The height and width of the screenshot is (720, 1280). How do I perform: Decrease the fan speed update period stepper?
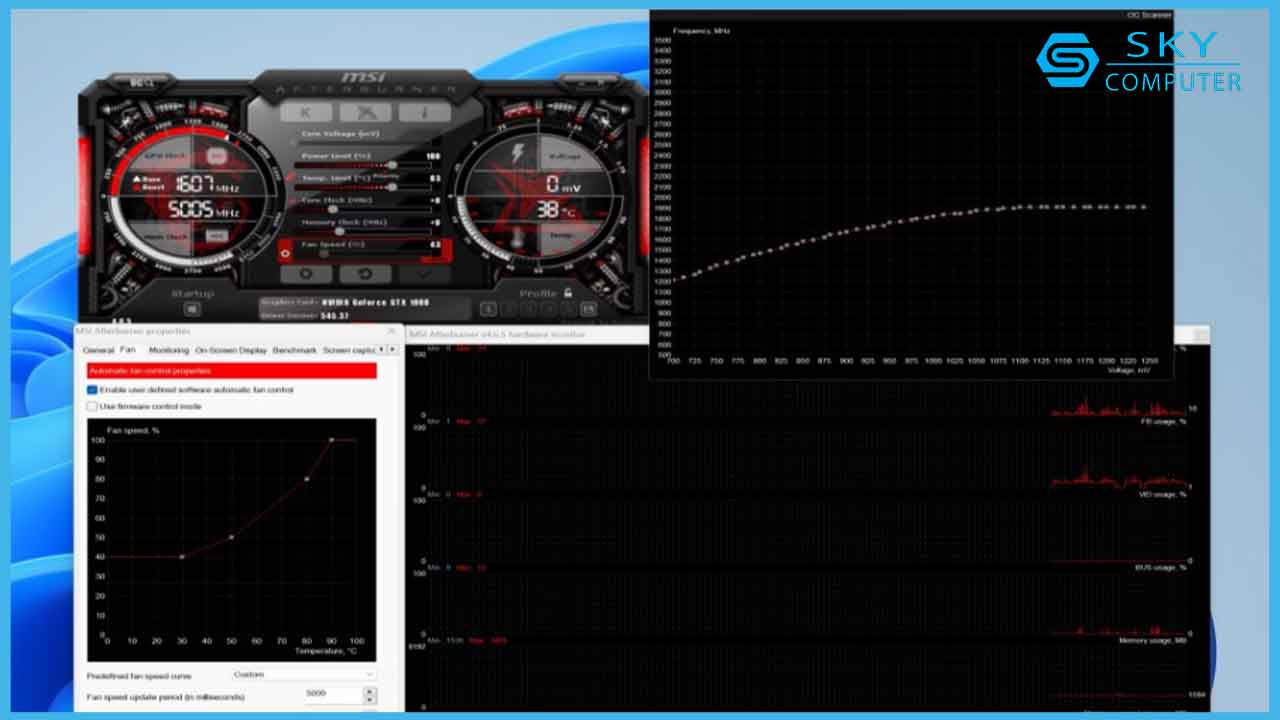pos(370,700)
